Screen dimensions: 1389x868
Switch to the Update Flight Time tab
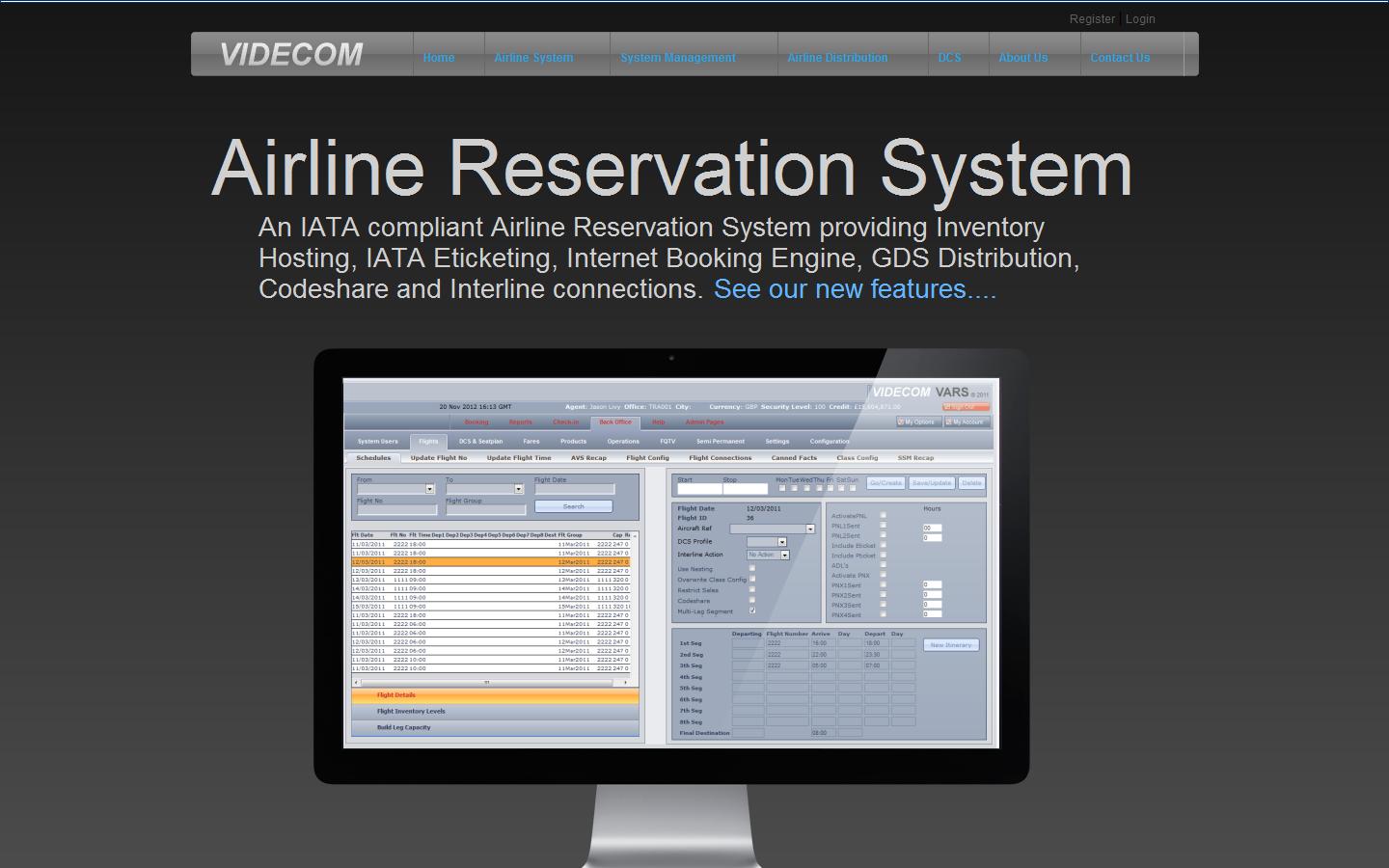[x=519, y=458]
